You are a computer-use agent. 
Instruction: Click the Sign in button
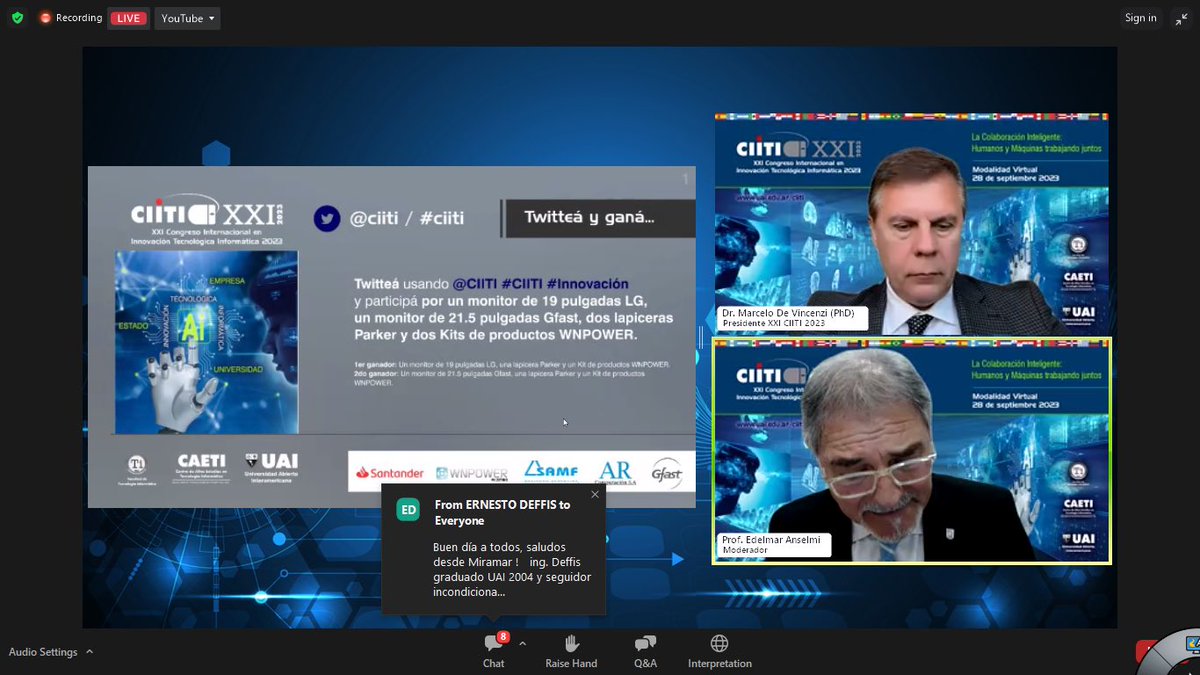1140,18
